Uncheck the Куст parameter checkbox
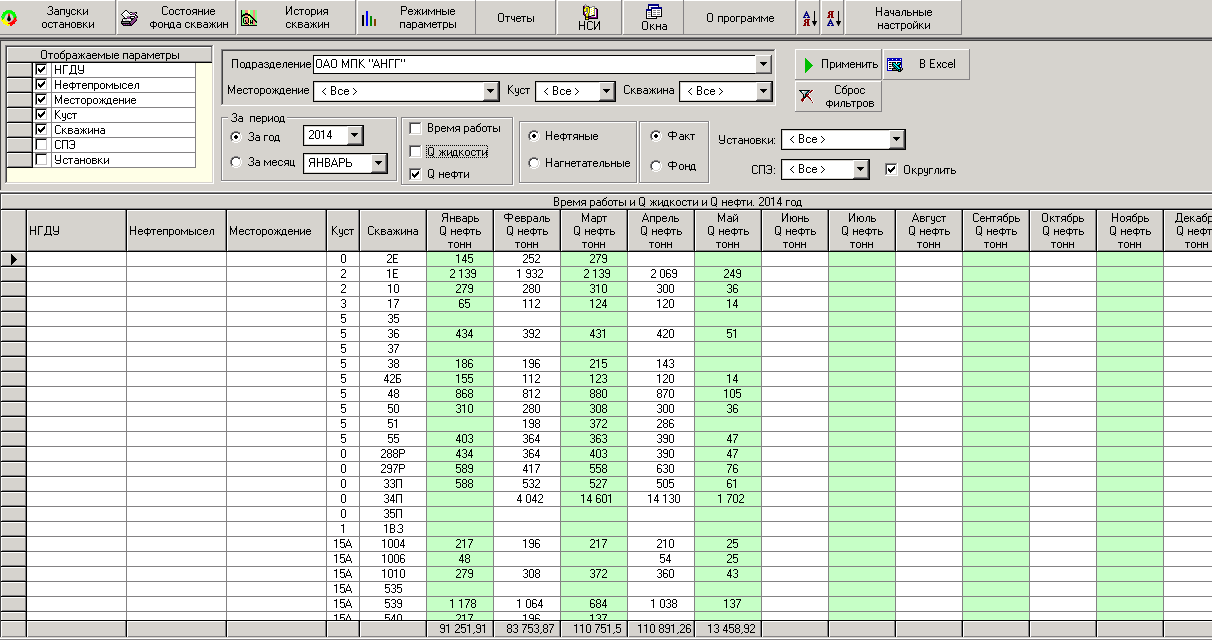The height and width of the screenshot is (641, 1212). (x=41, y=115)
